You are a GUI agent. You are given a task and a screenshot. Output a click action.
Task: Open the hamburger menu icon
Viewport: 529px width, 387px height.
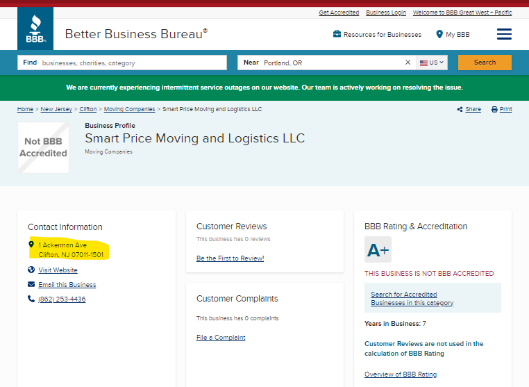tap(504, 34)
